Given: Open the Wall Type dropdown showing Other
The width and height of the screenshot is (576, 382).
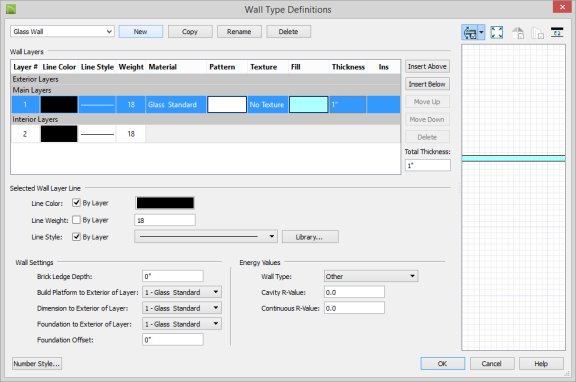Looking at the screenshot, I should point(371,276).
